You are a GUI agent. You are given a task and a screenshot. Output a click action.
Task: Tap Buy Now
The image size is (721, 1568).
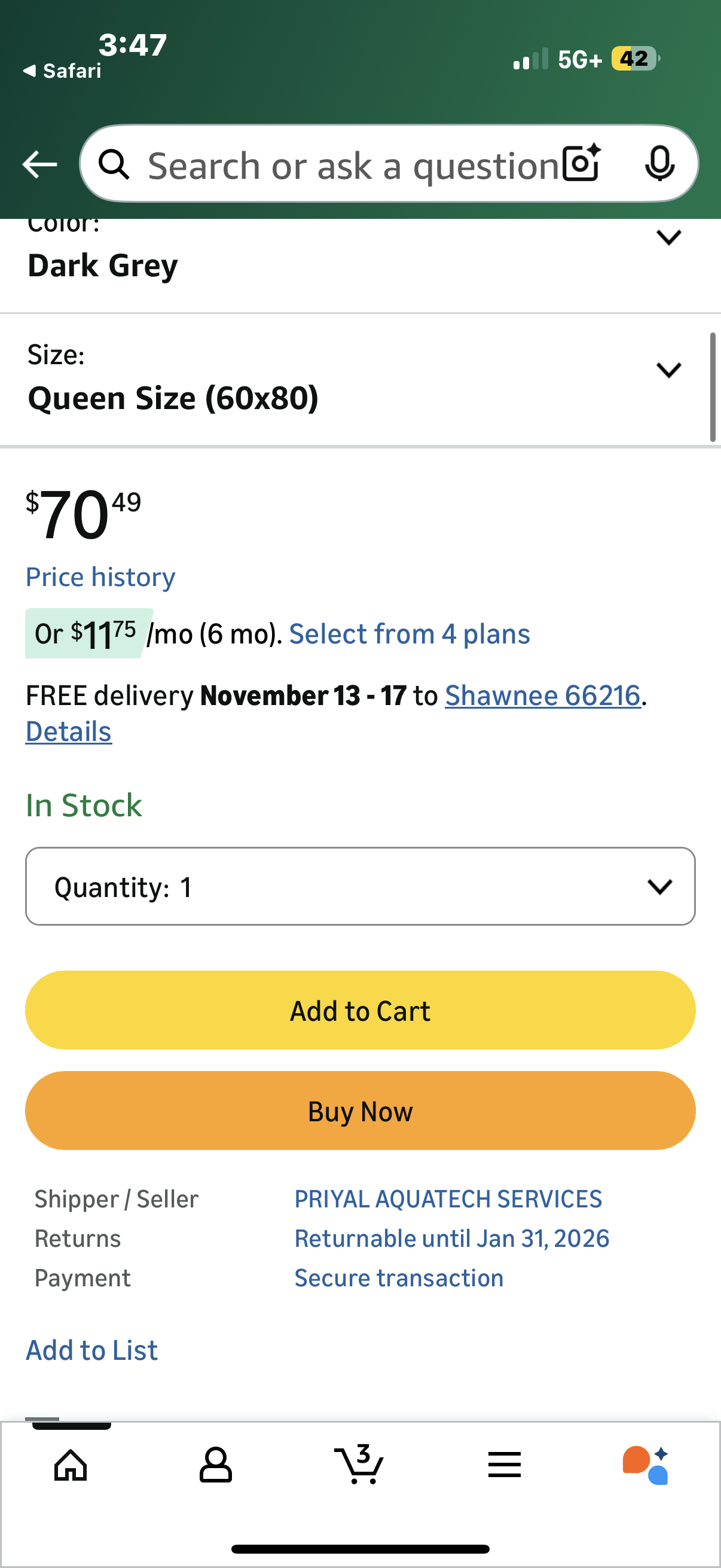coord(360,1111)
